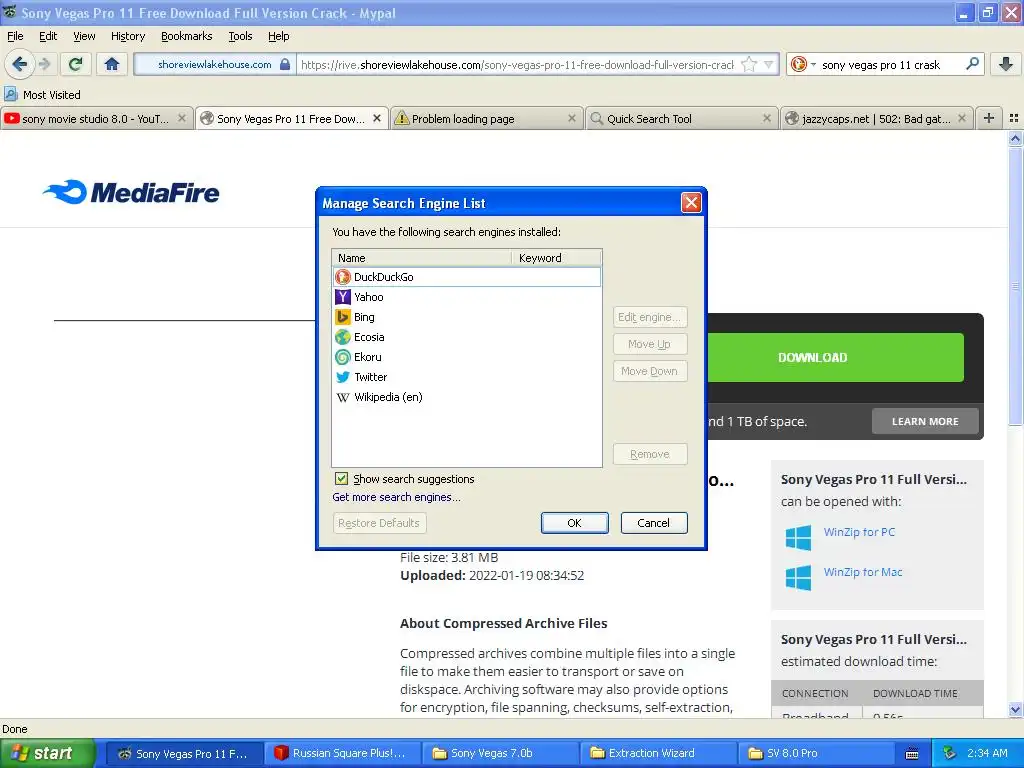Toggle the Show search suggestions checkbox
Viewport: 1024px width, 768px height.
[342, 479]
